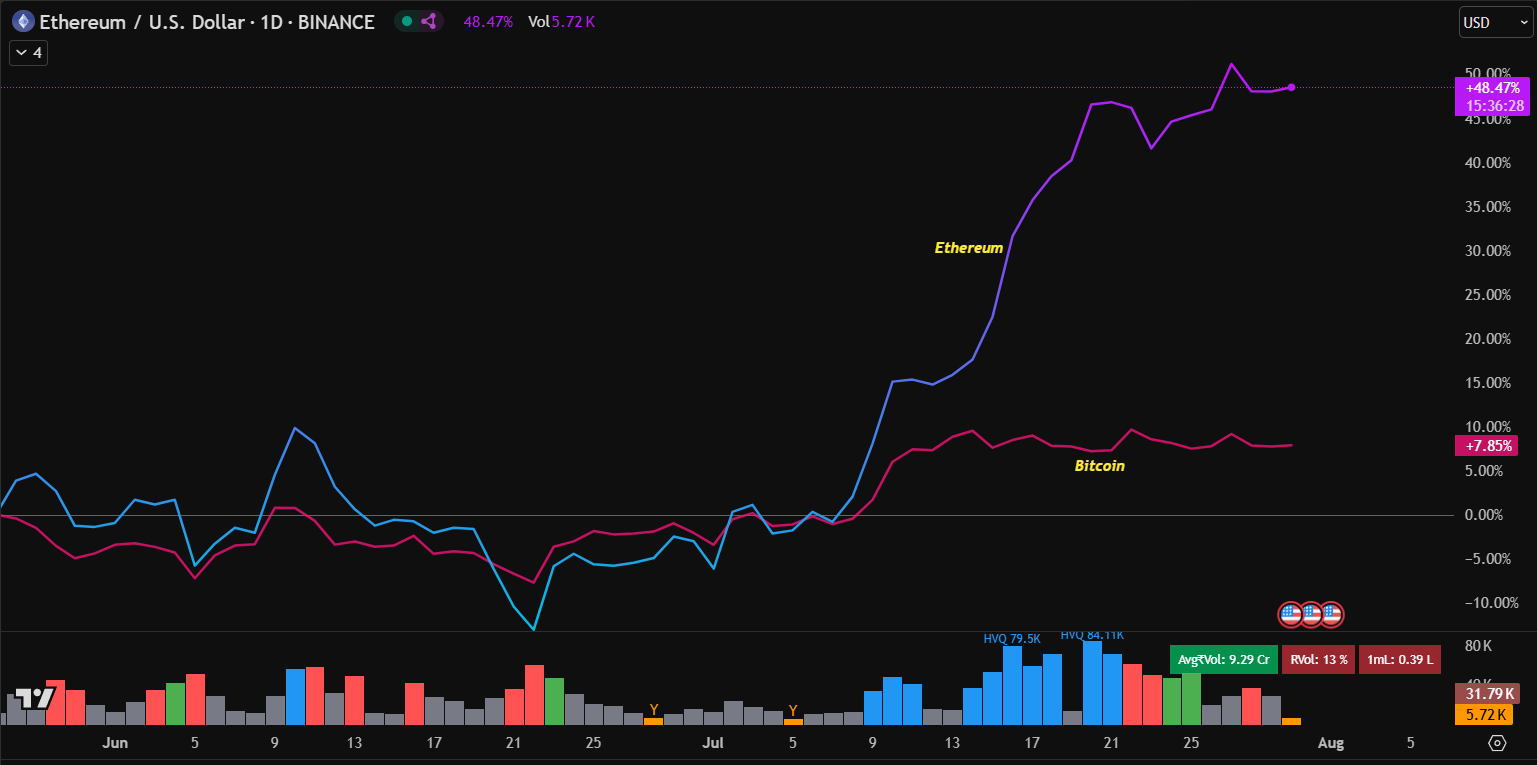Click the Vol 5.72 K header reading
The image size is (1537, 765).
click(561, 21)
